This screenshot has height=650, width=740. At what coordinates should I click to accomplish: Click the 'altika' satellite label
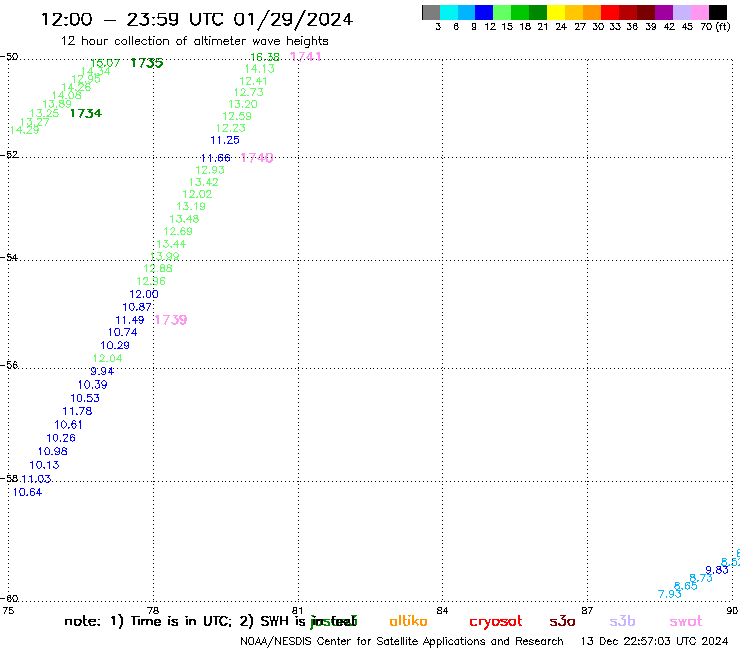point(408,621)
